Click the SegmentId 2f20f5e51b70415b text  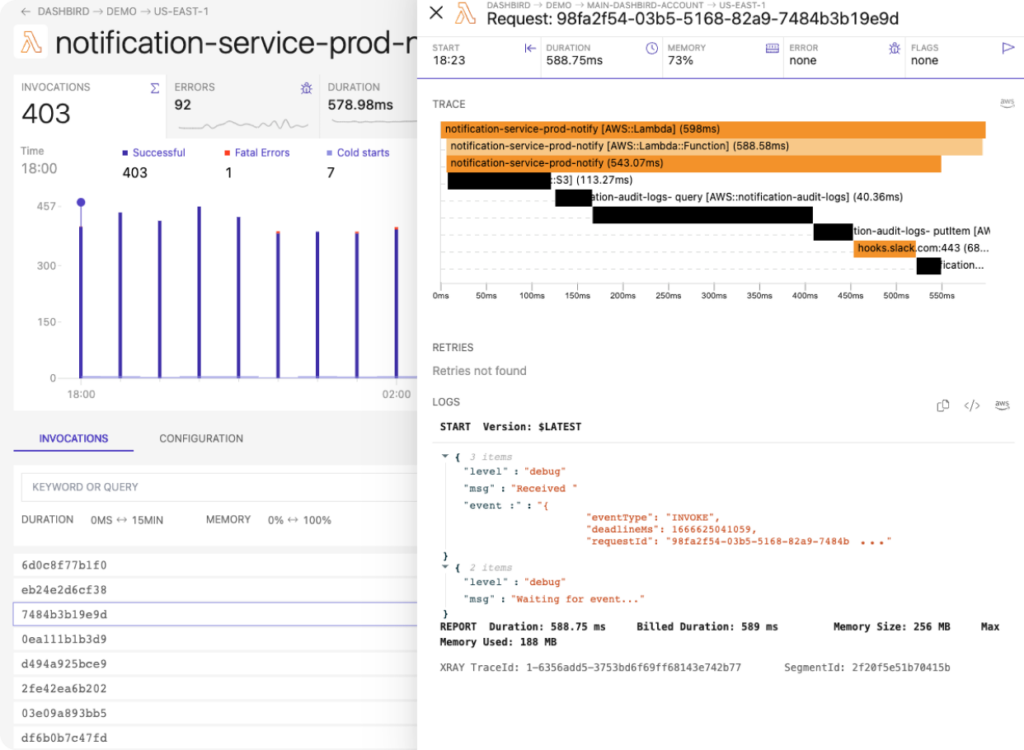pos(867,668)
